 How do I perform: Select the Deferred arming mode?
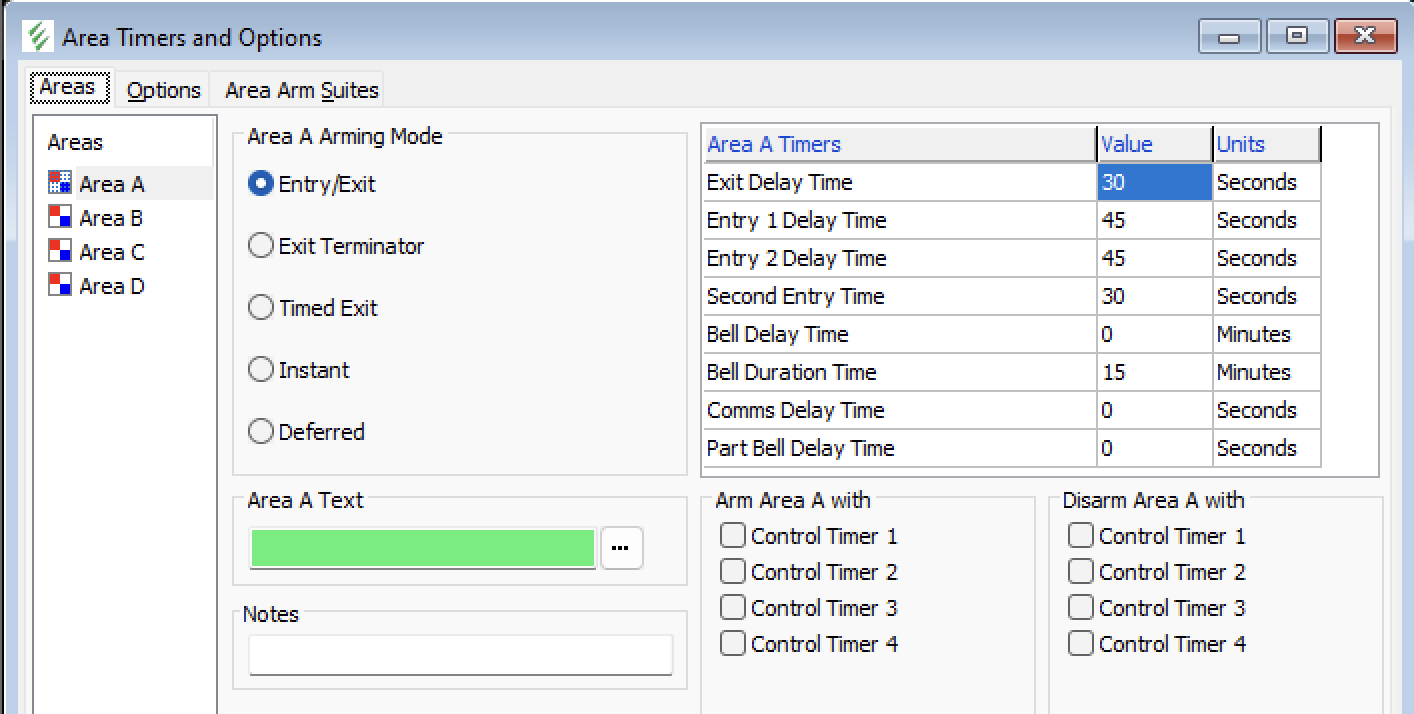[261, 432]
